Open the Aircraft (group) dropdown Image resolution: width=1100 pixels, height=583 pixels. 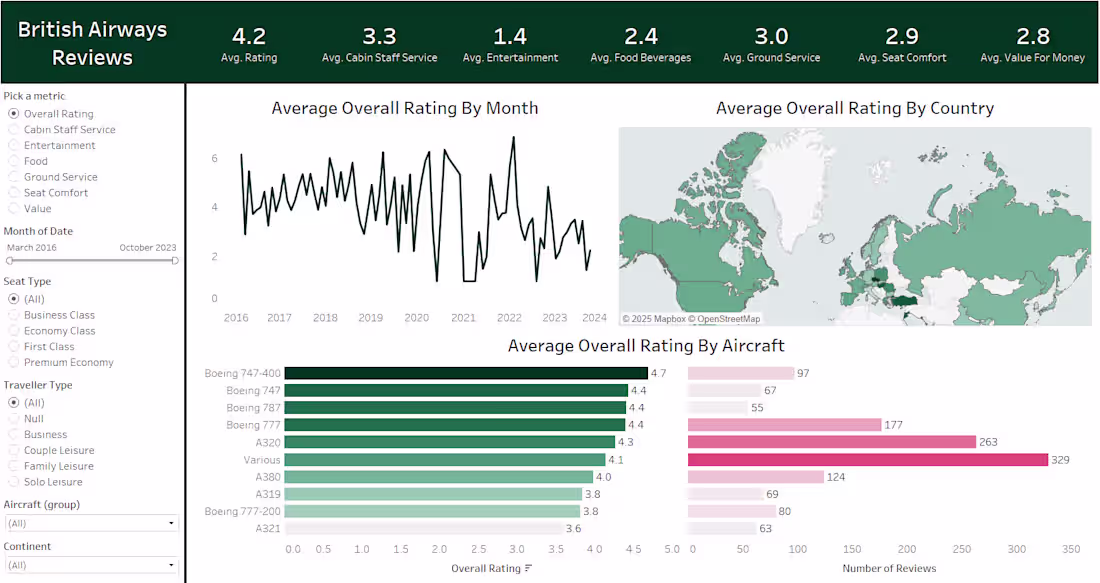coord(91,523)
